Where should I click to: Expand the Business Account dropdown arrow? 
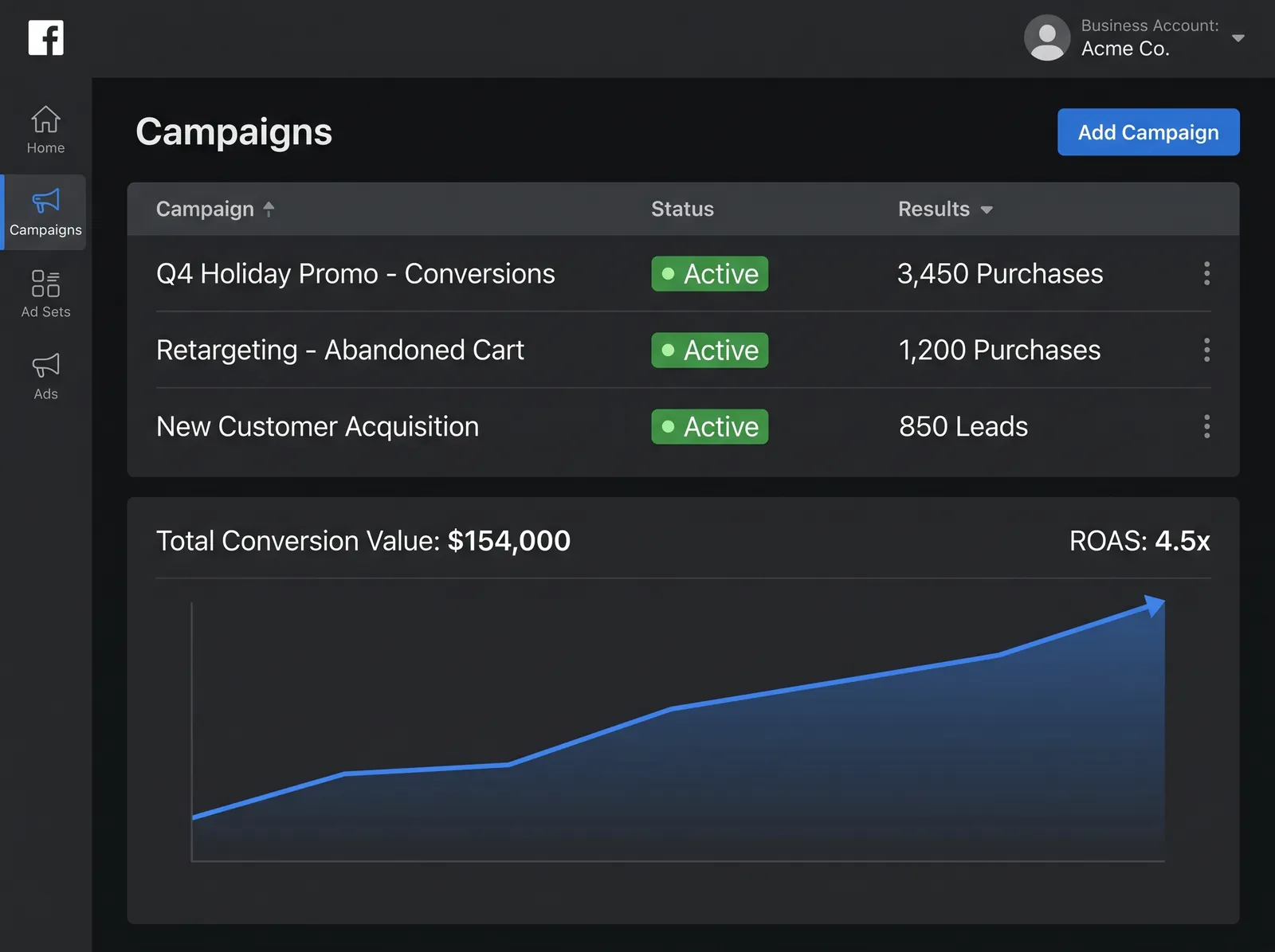1238,37
